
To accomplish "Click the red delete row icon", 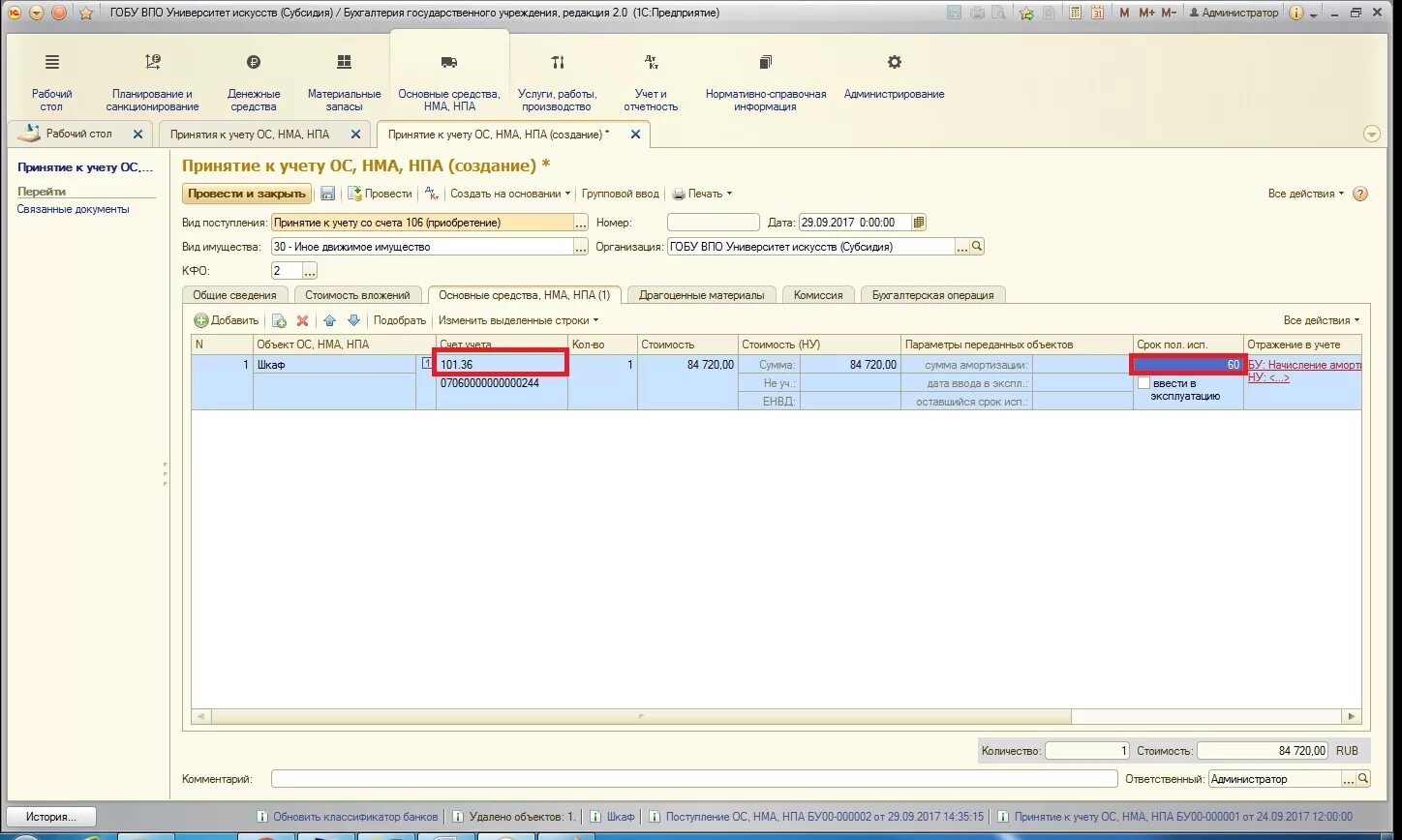I will (302, 320).
